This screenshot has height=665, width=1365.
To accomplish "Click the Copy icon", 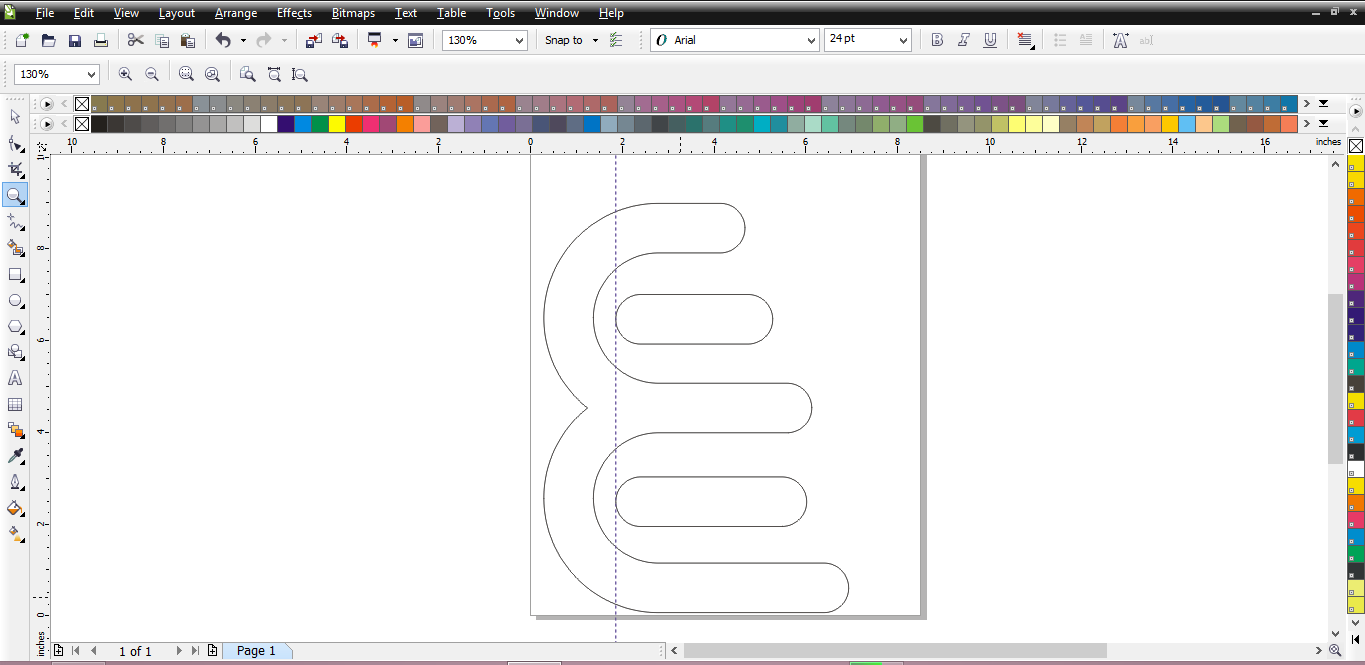I will (x=162, y=40).
